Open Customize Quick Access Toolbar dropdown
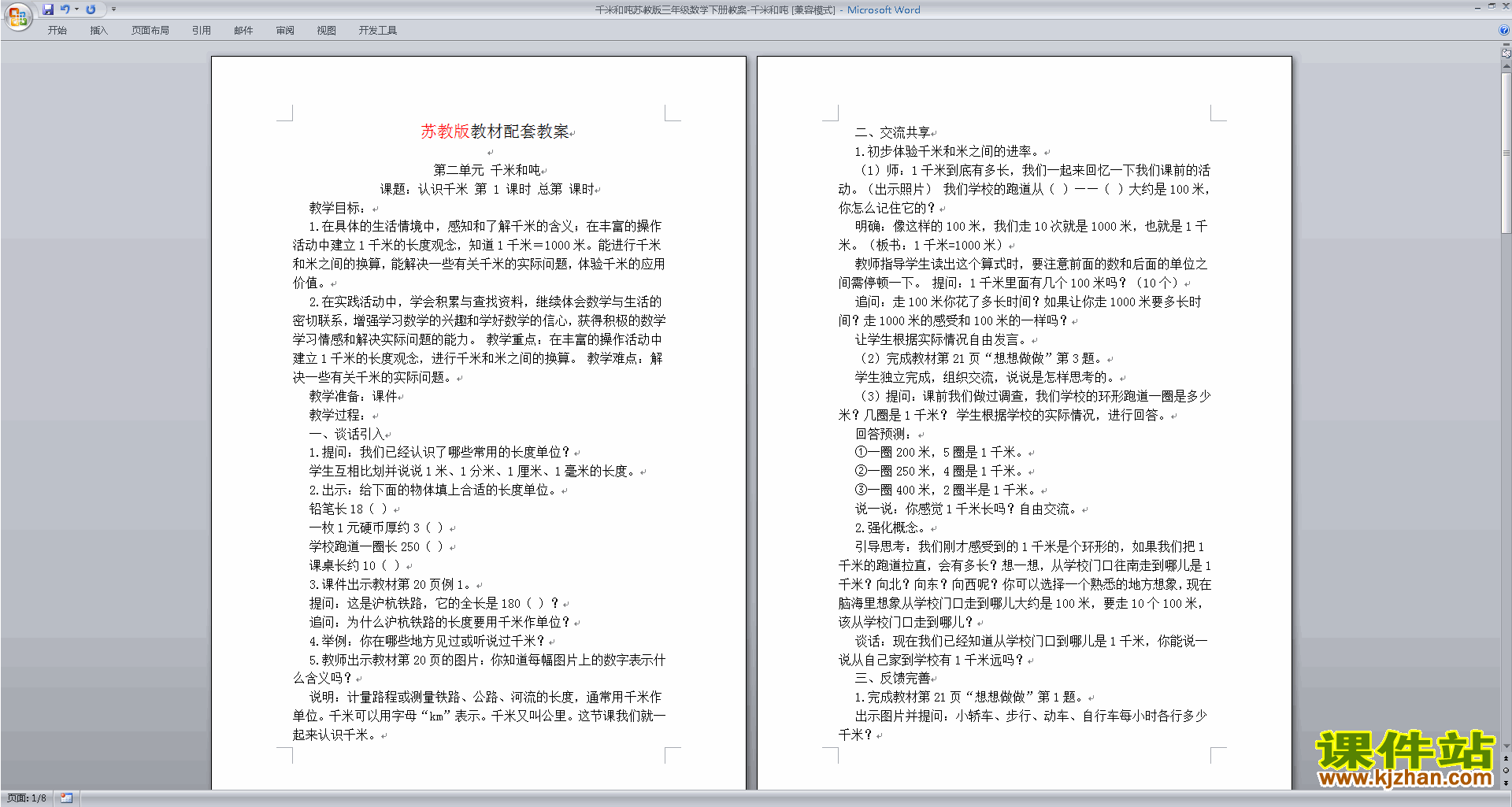1512x807 pixels. click(x=113, y=9)
